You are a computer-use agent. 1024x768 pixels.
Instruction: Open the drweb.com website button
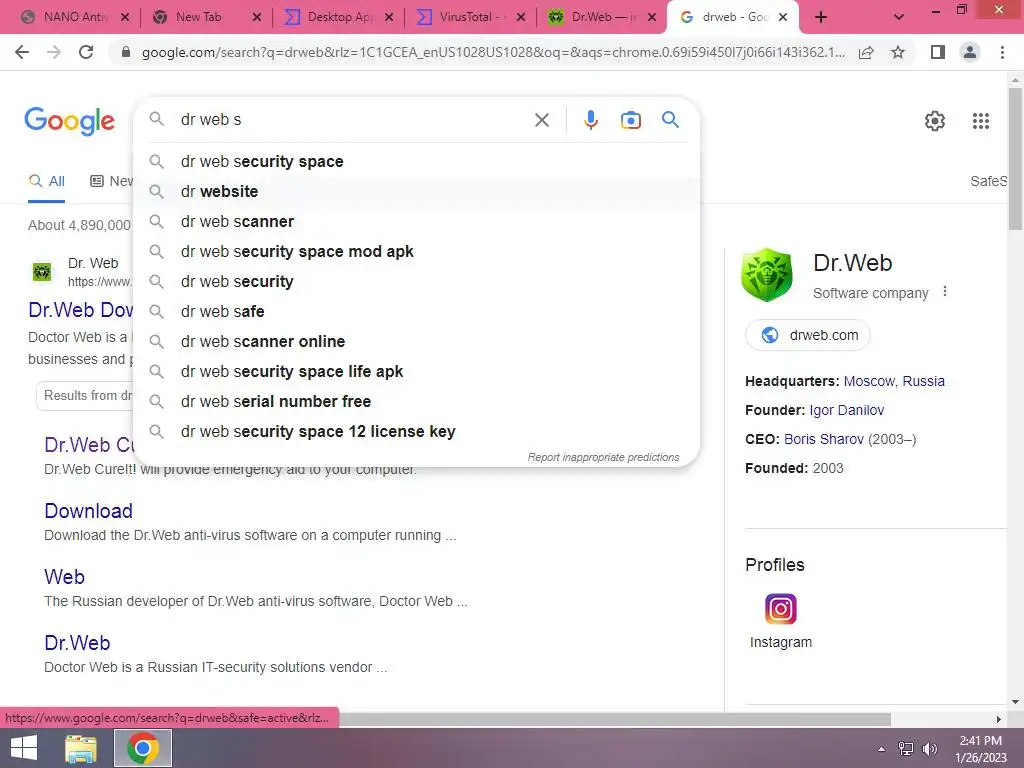pos(808,335)
